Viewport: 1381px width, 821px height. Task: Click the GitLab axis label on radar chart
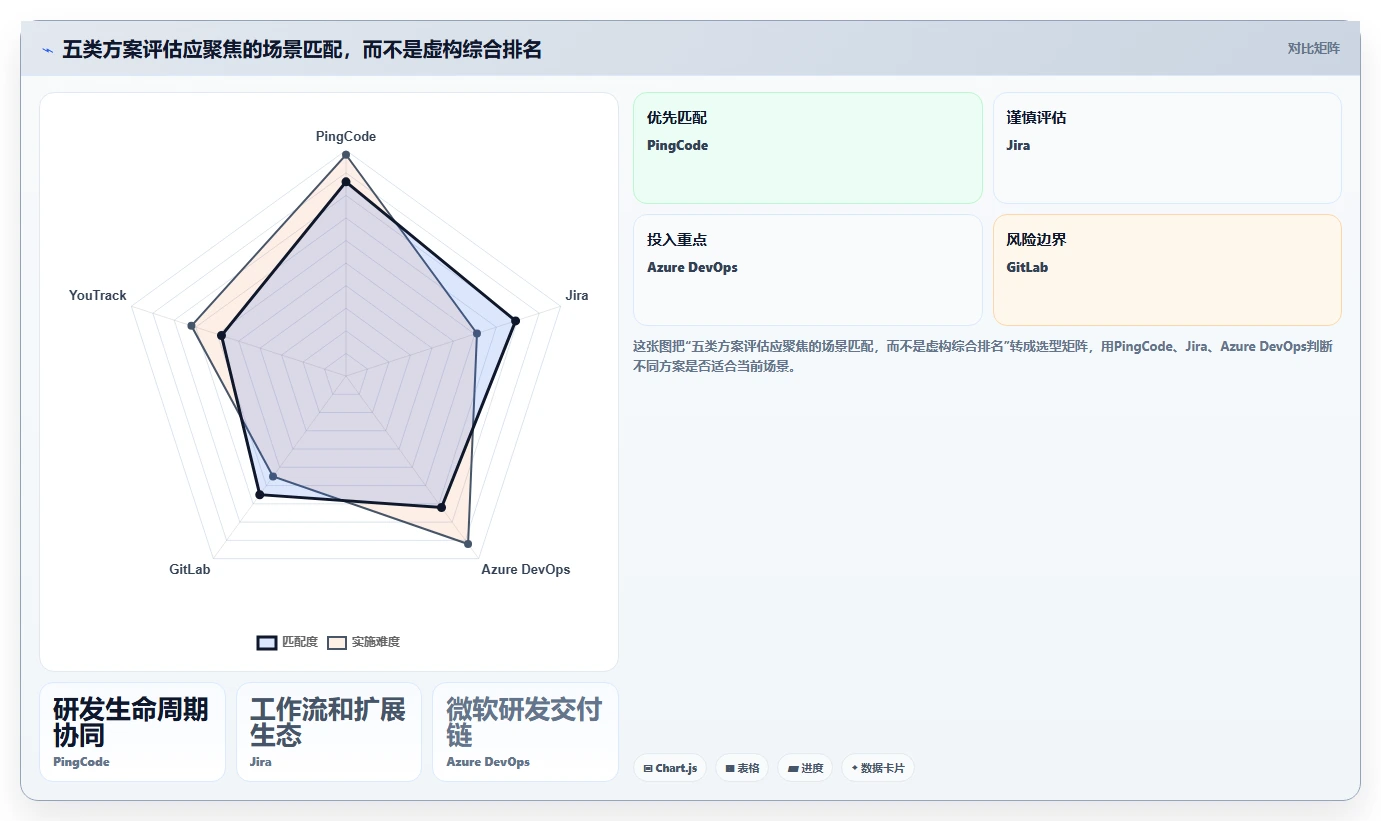click(x=190, y=569)
